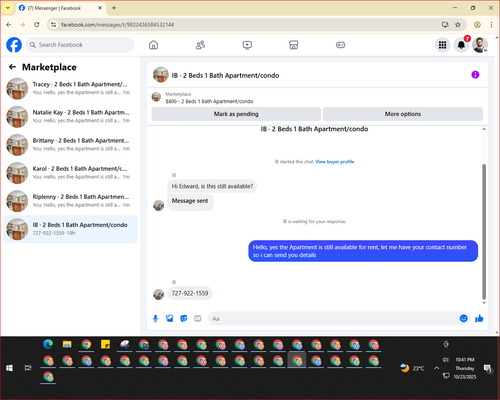Click the chat vertical scrollbar

coord(484,232)
